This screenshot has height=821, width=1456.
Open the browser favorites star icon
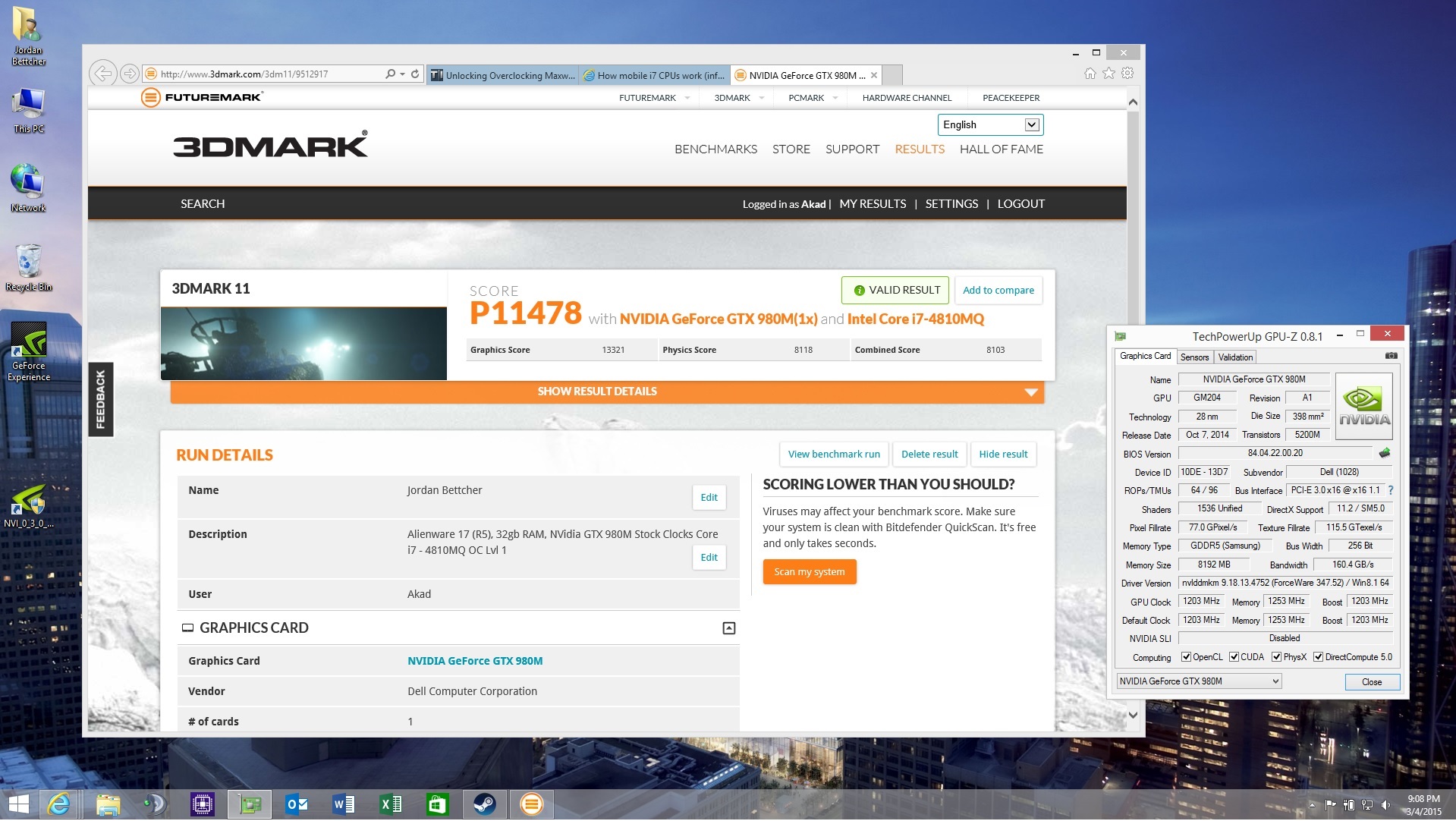pyautogui.click(x=1109, y=73)
